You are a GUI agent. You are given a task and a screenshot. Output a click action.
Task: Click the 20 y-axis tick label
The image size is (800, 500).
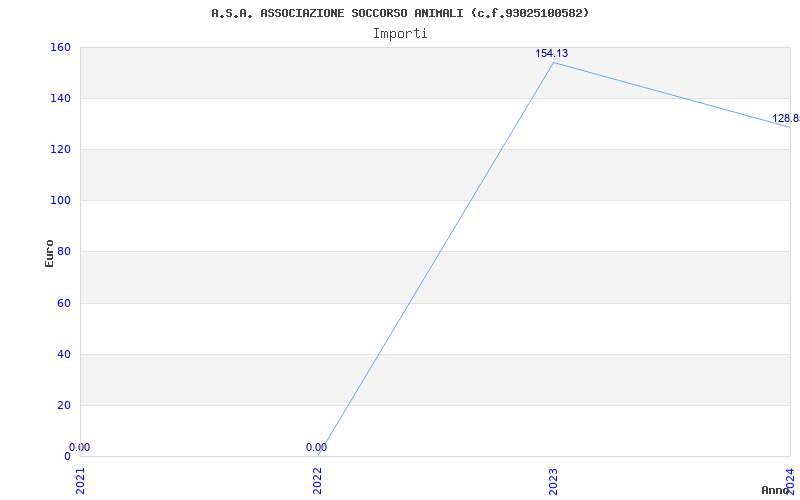63,406
